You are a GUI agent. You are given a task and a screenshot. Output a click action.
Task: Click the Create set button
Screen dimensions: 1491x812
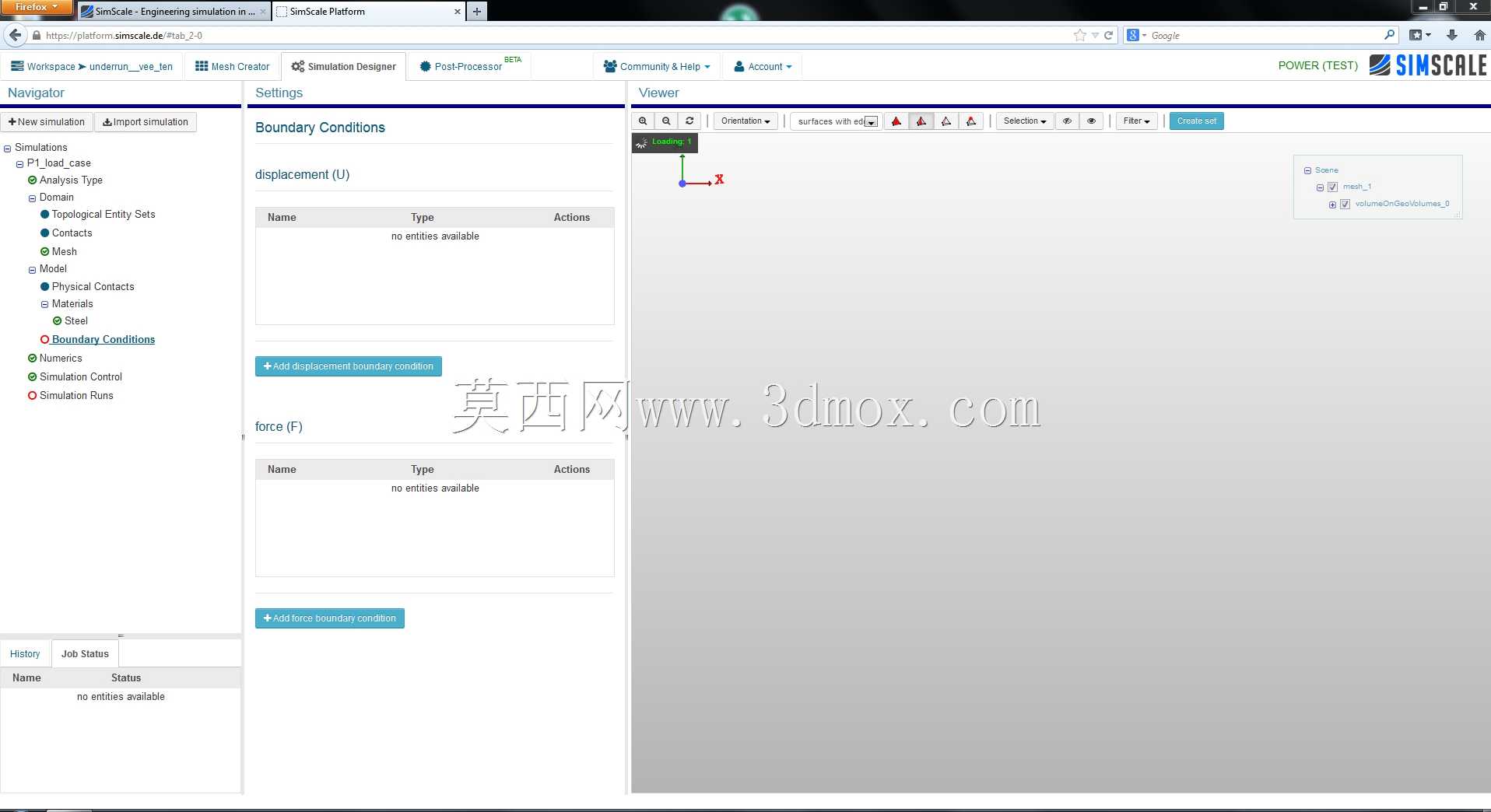point(1196,121)
